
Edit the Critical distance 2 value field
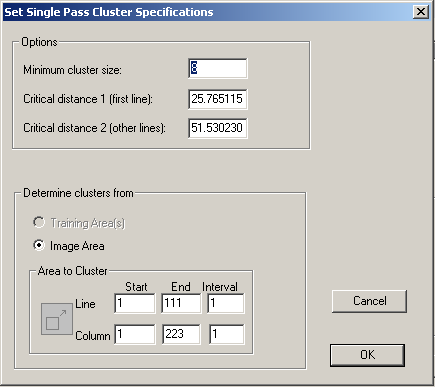pyautogui.click(x=218, y=128)
